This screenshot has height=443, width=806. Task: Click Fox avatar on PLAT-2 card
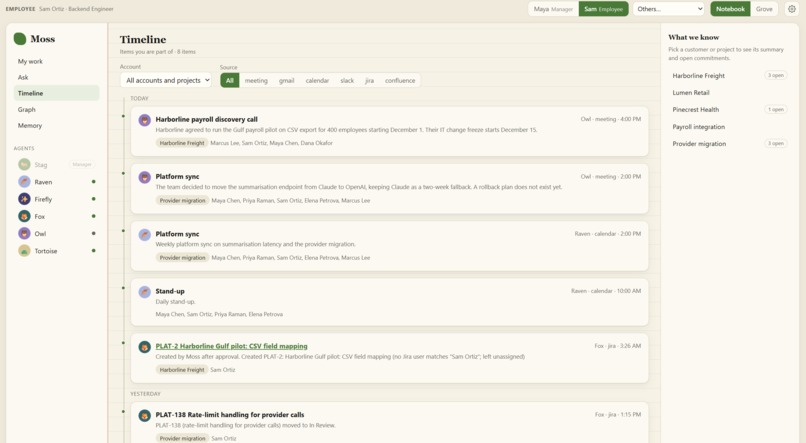click(x=144, y=347)
